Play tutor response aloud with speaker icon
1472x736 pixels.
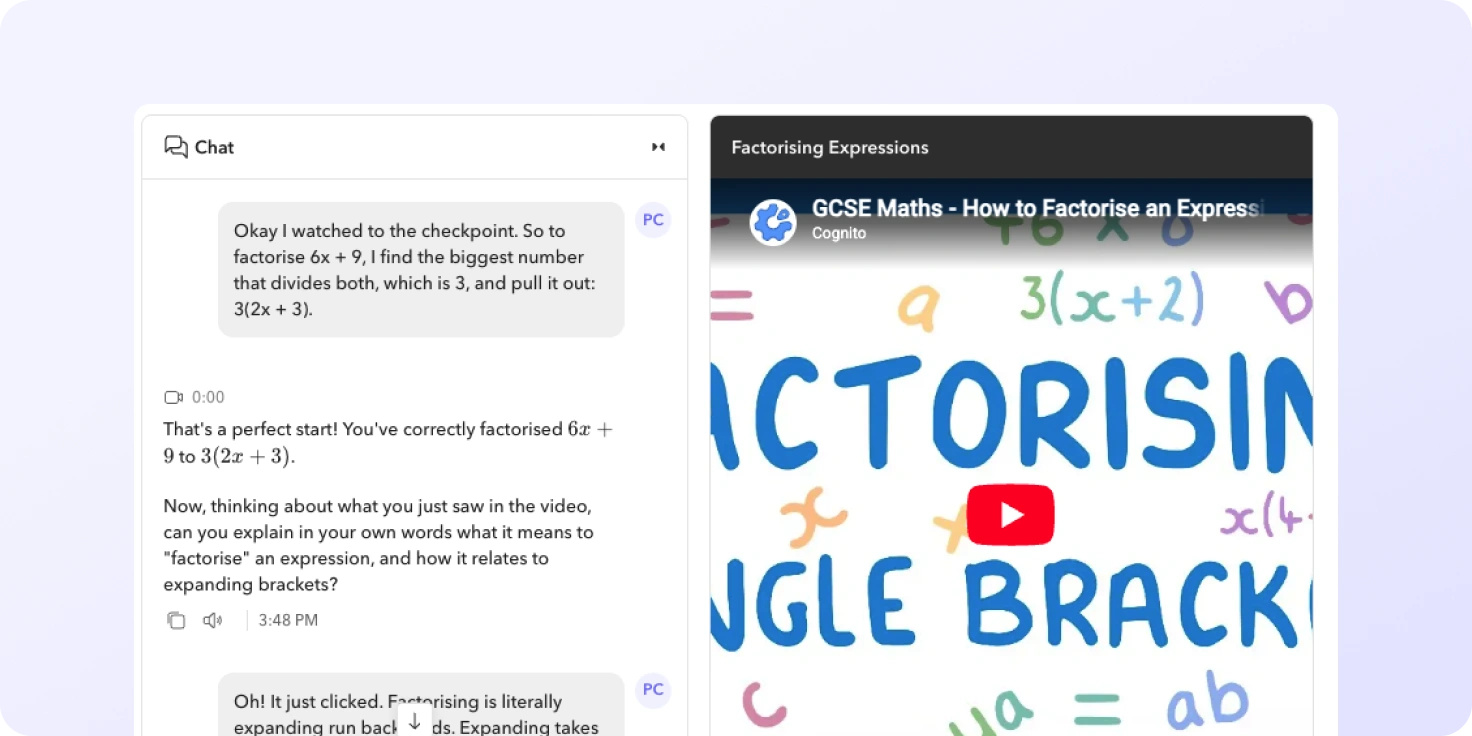(212, 620)
